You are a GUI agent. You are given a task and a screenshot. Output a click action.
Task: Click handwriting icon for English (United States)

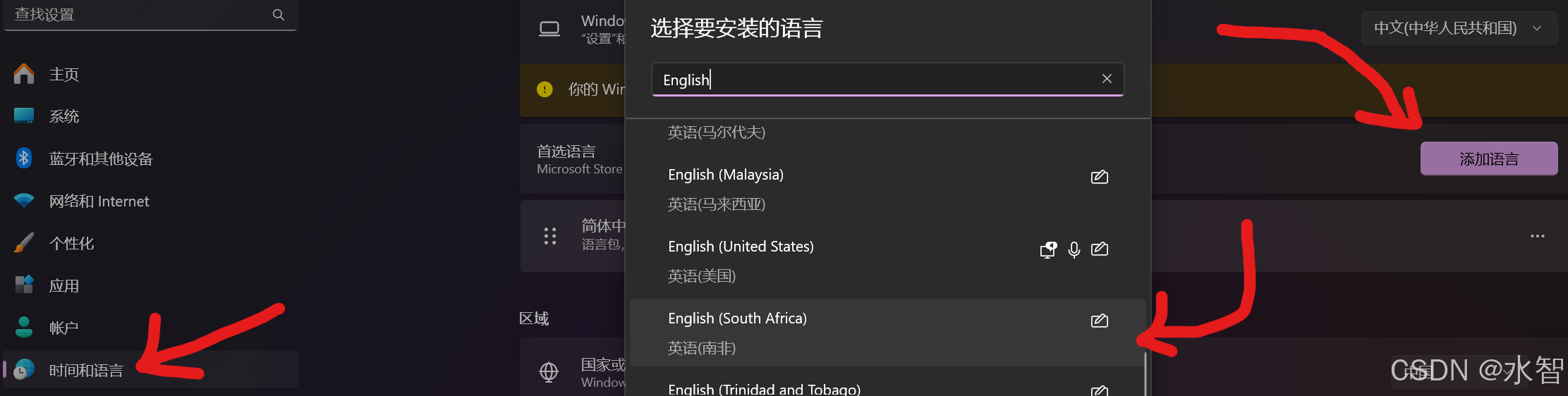click(1100, 249)
